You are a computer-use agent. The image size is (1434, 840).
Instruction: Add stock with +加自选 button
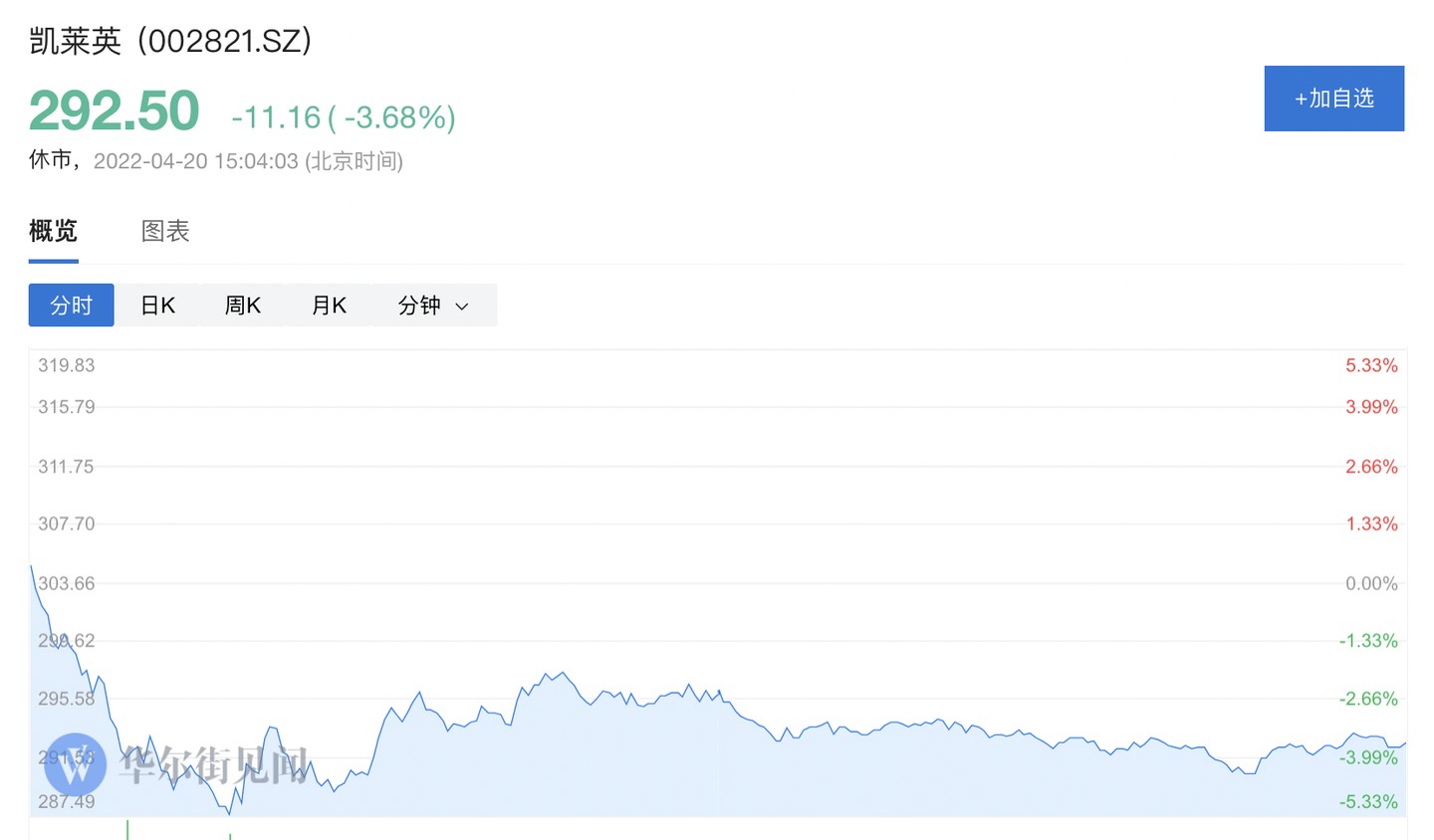pos(1333,99)
